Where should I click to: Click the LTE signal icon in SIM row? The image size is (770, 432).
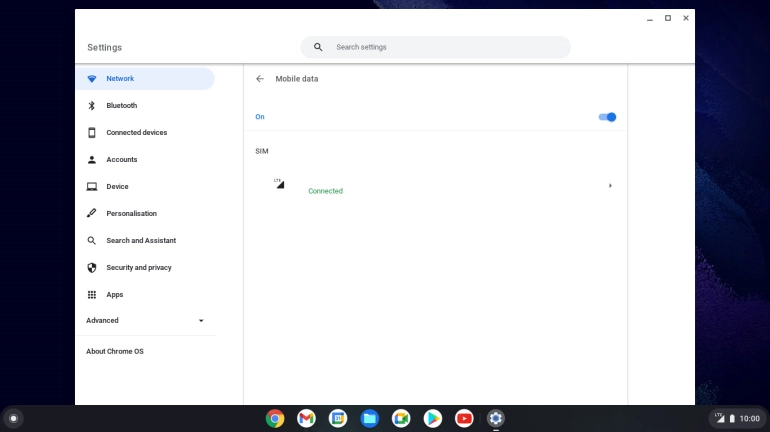point(279,184)
